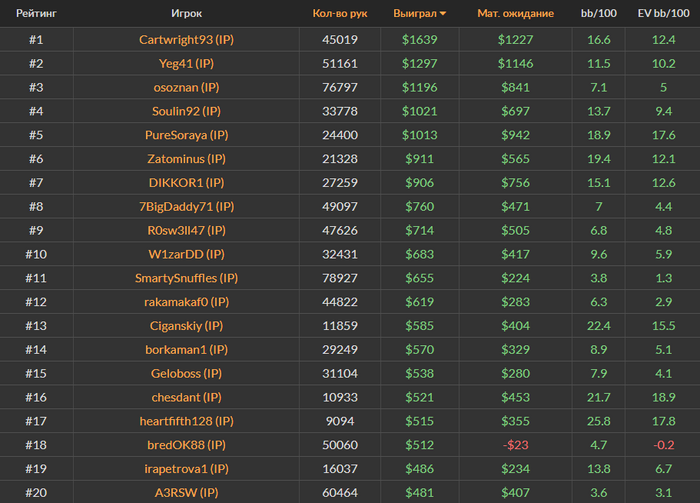The image size is (700, 503).
Task: Open player PureSoraya (IP) profile
Action: coord(187,135)
